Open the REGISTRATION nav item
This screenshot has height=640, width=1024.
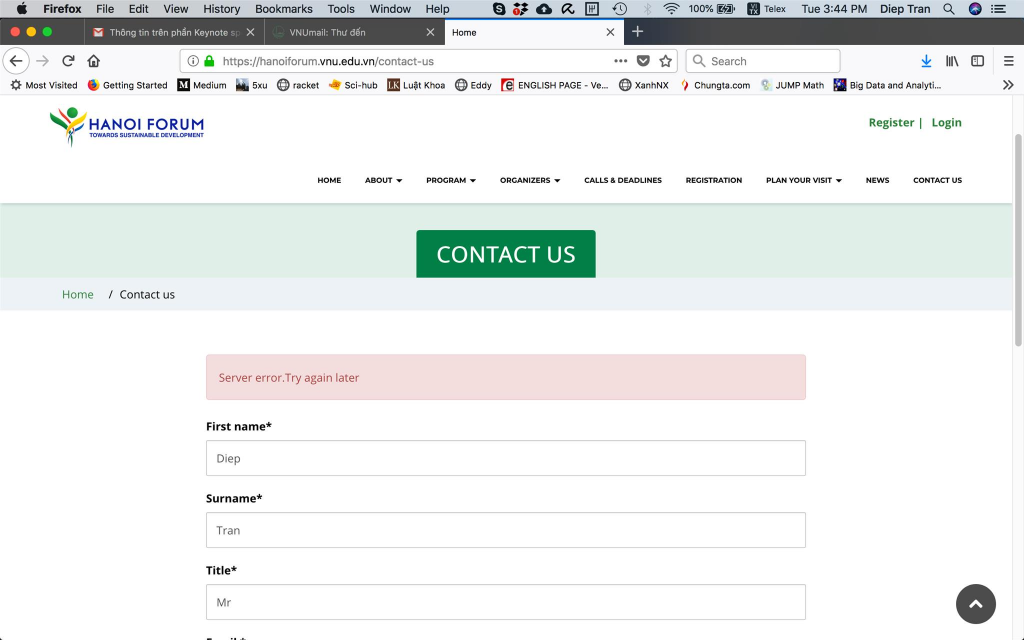tap(713, 181)
